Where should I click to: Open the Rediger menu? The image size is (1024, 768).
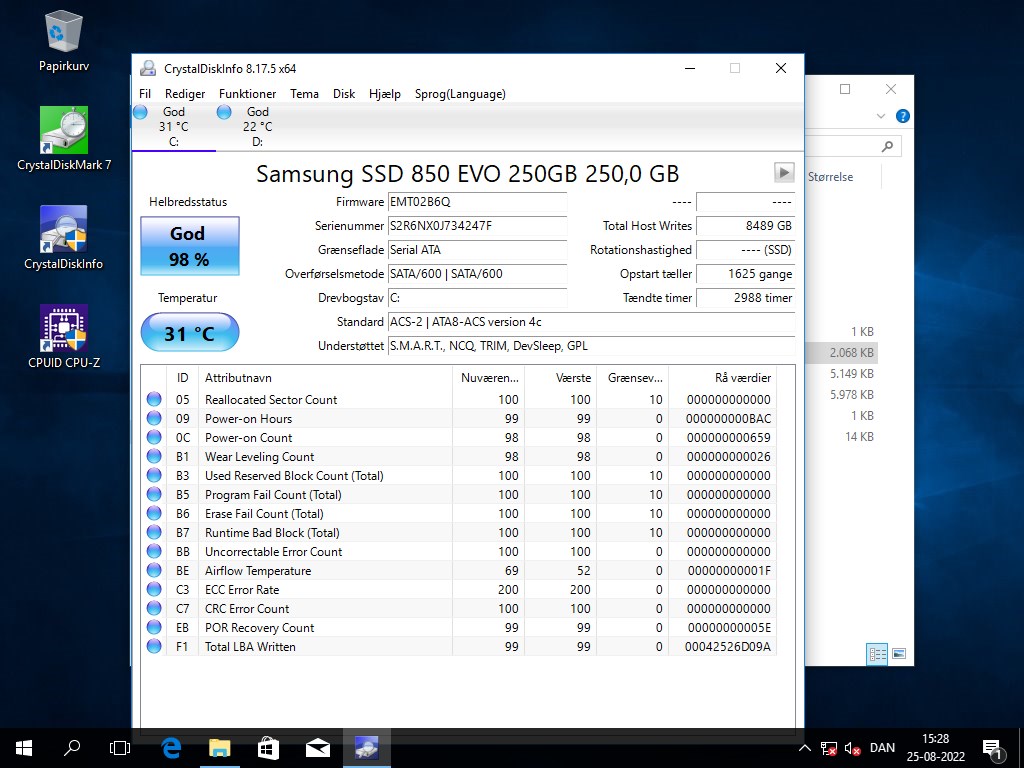tap(185, 93)
